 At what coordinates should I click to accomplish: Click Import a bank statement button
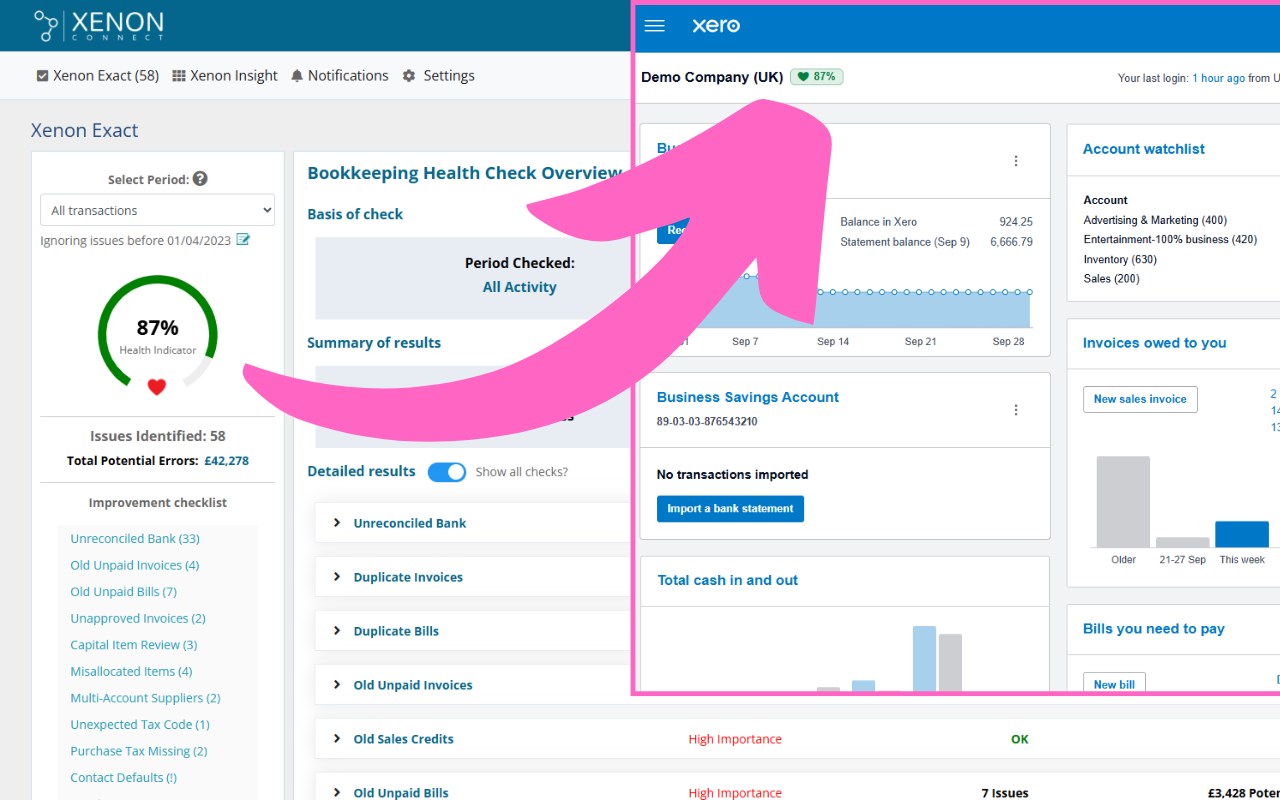coord(730,509)
